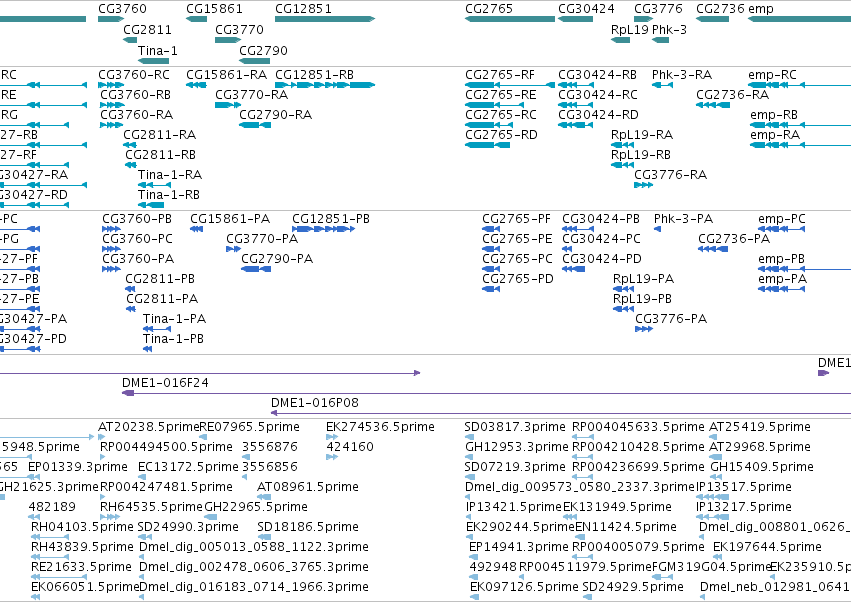Select protein CG2736-PA

(x=734, y=239)
